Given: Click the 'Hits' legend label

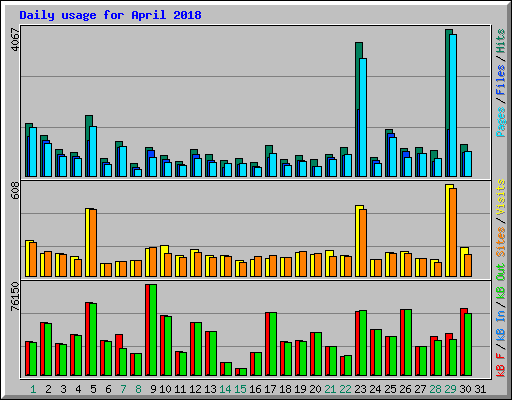Looking at the screenshot, I should point(501,41).
